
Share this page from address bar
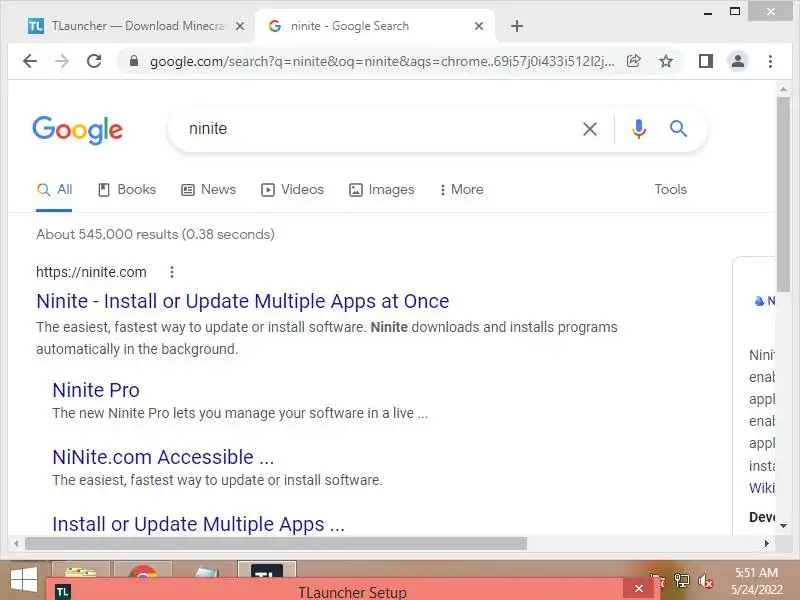(x=633, y=62)
